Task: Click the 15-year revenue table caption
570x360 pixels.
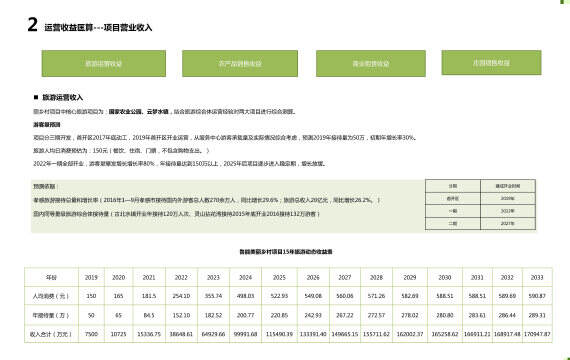Action: tap(286, 252)
